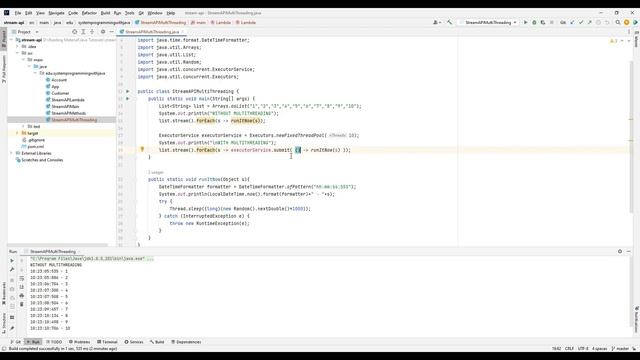Toggle tool window bars in status bar corner
The width and height of the screenshot is (640, 360).
click(4, 349)
